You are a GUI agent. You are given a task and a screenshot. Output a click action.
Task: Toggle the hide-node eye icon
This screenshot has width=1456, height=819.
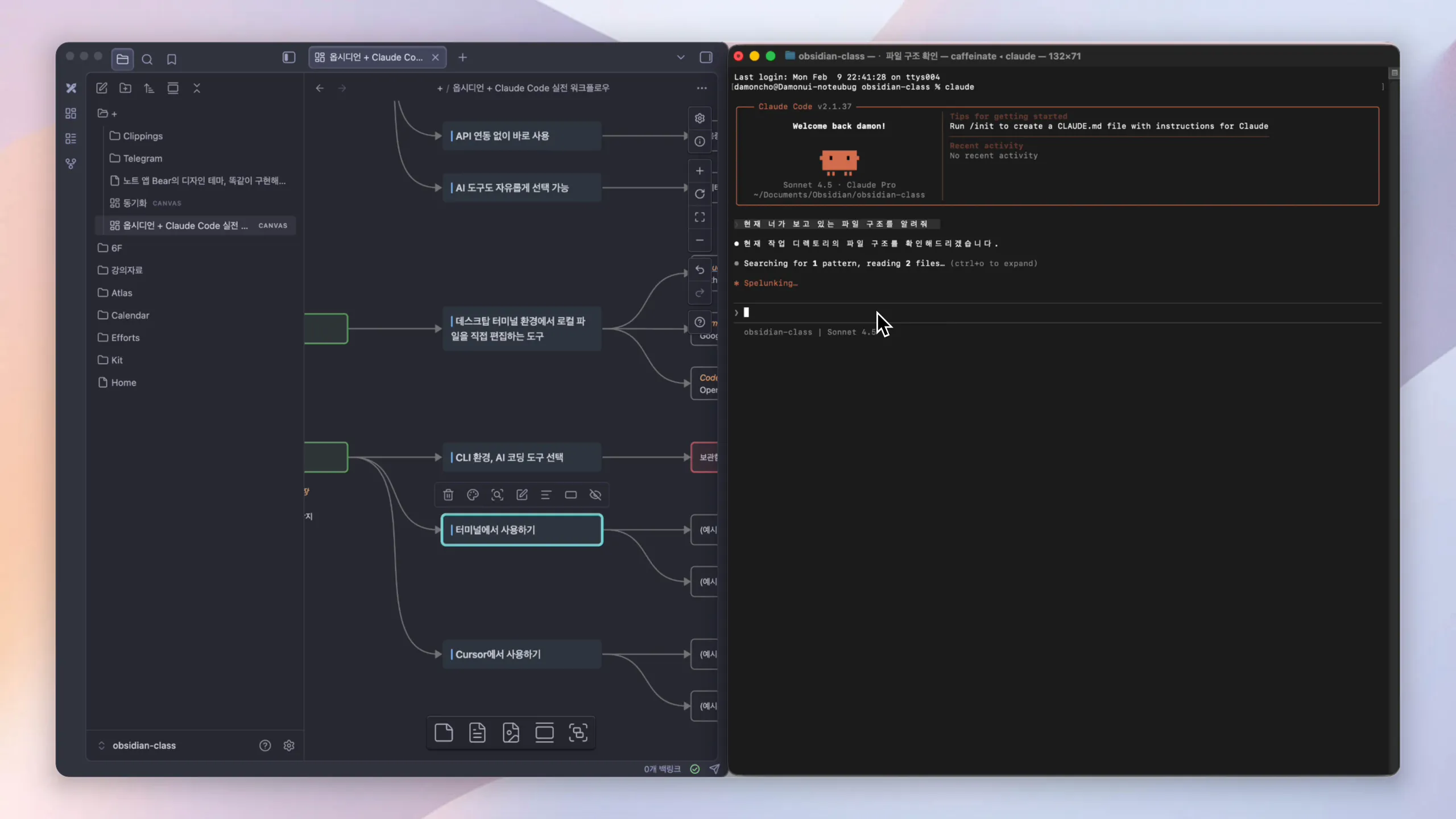(595, 495)
